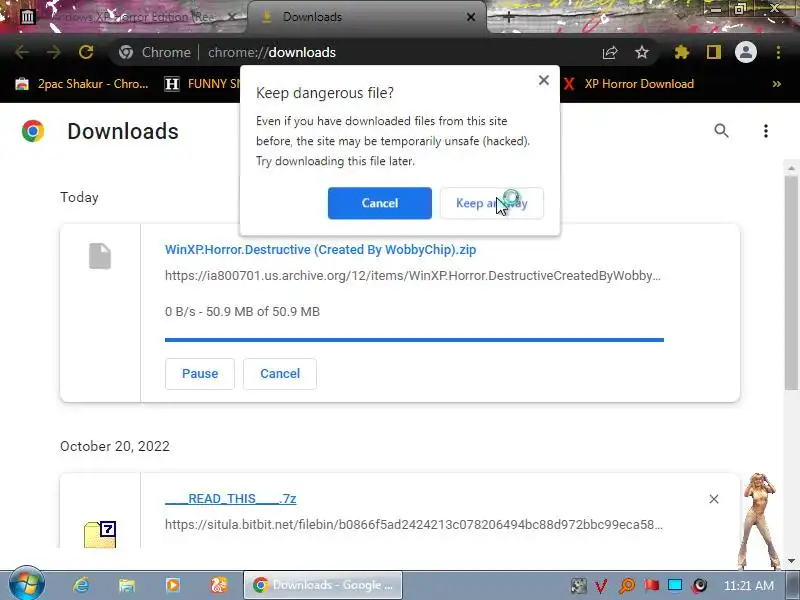This screenshot has height=600, width=800.
Task: Click the scrollbar down arrow
Action: [791, 560]
